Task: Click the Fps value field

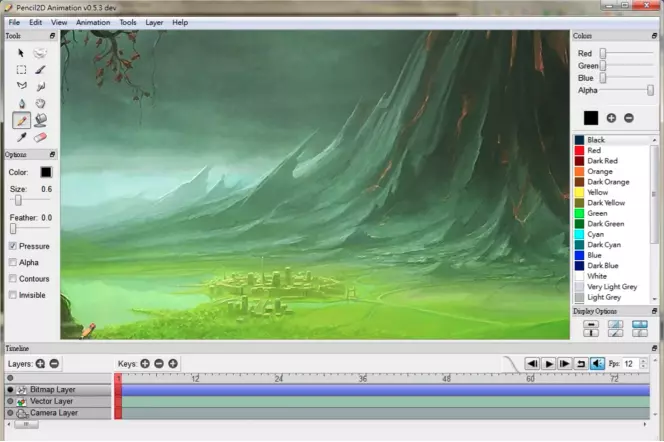Action: pyautogui.click(x=631, y=364)
